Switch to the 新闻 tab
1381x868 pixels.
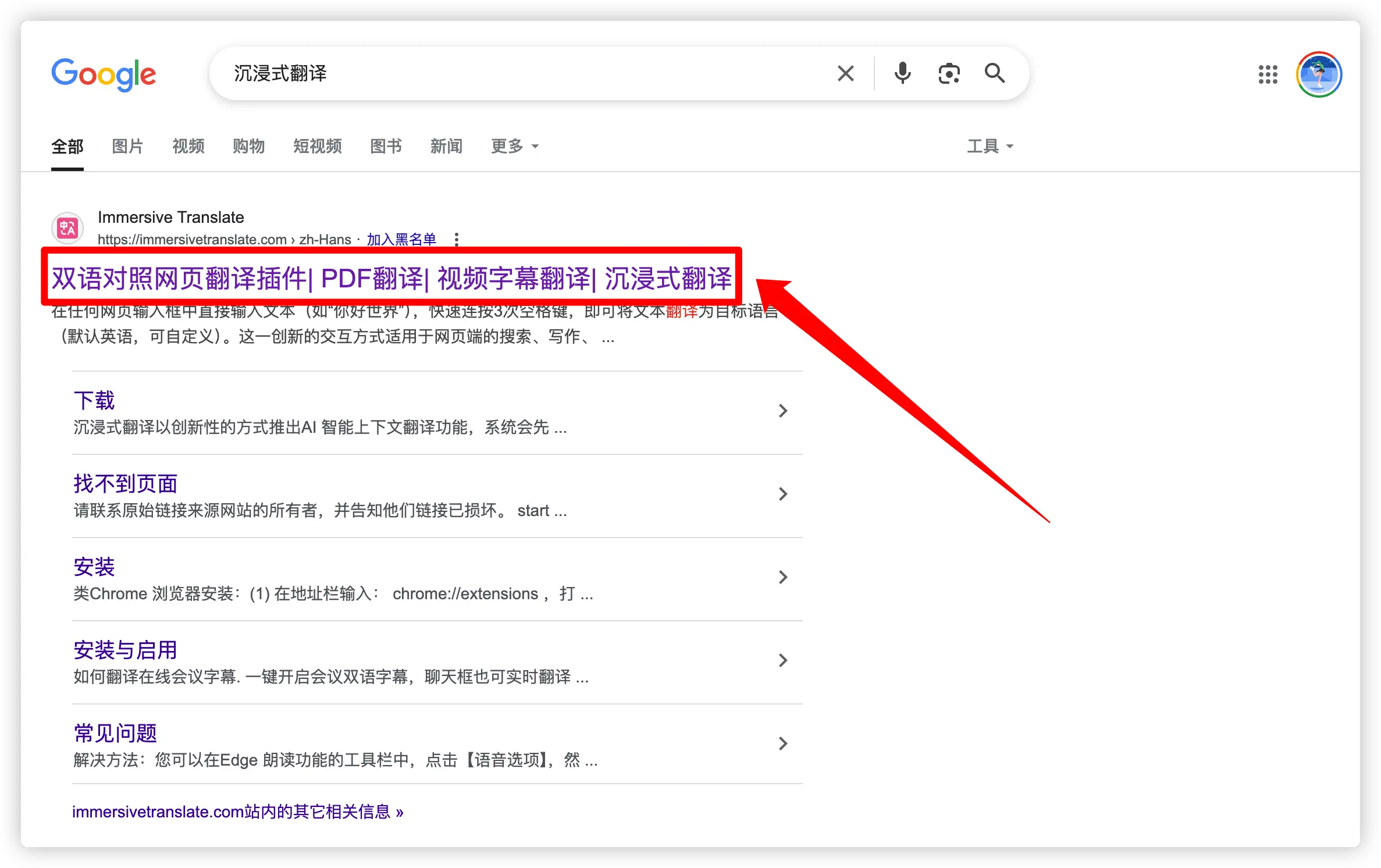point(446,147)
